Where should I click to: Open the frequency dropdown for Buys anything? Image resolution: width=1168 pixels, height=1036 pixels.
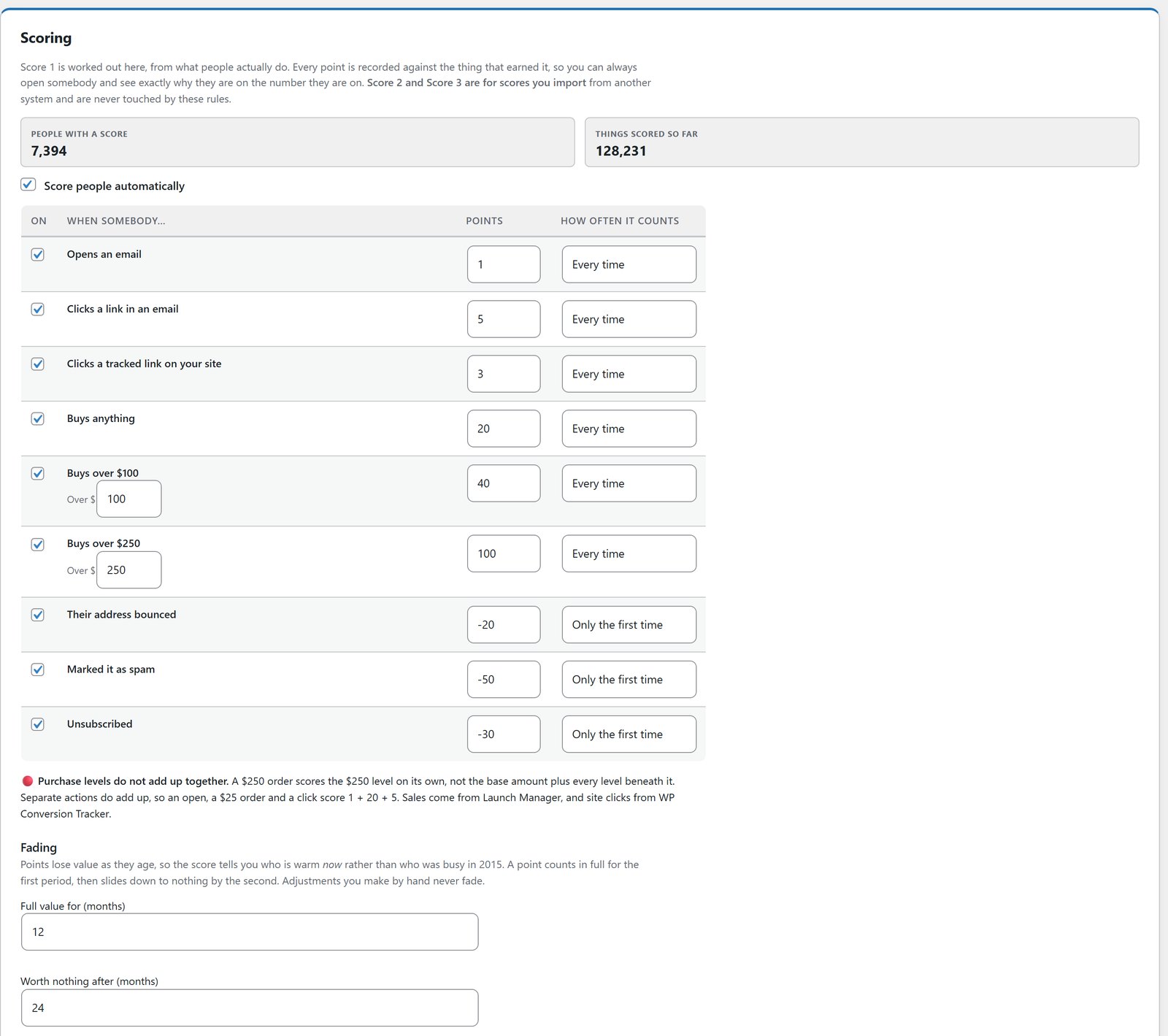629,429
